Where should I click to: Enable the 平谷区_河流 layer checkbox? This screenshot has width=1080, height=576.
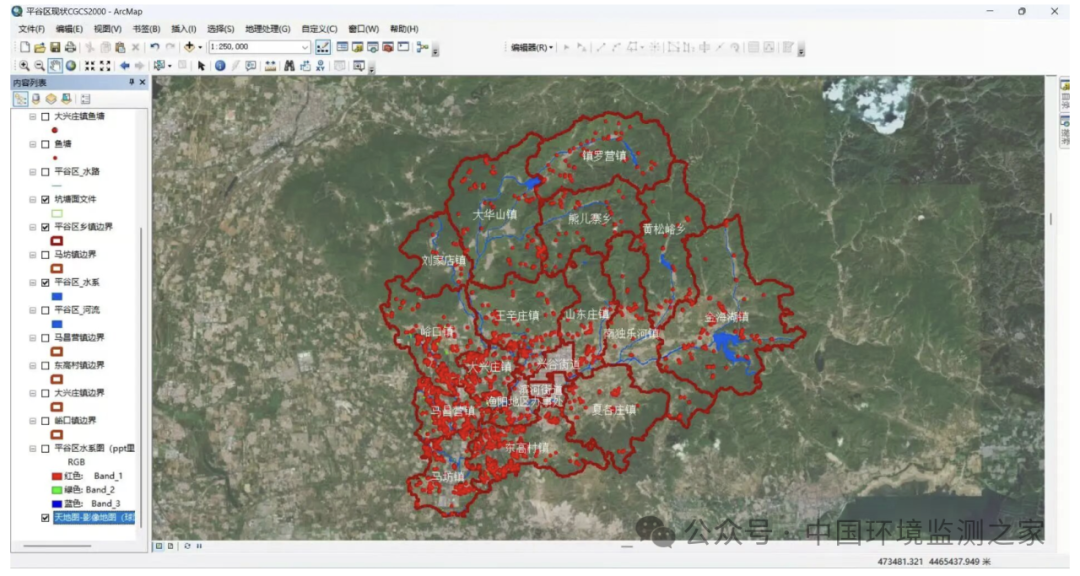click(45, 311)
